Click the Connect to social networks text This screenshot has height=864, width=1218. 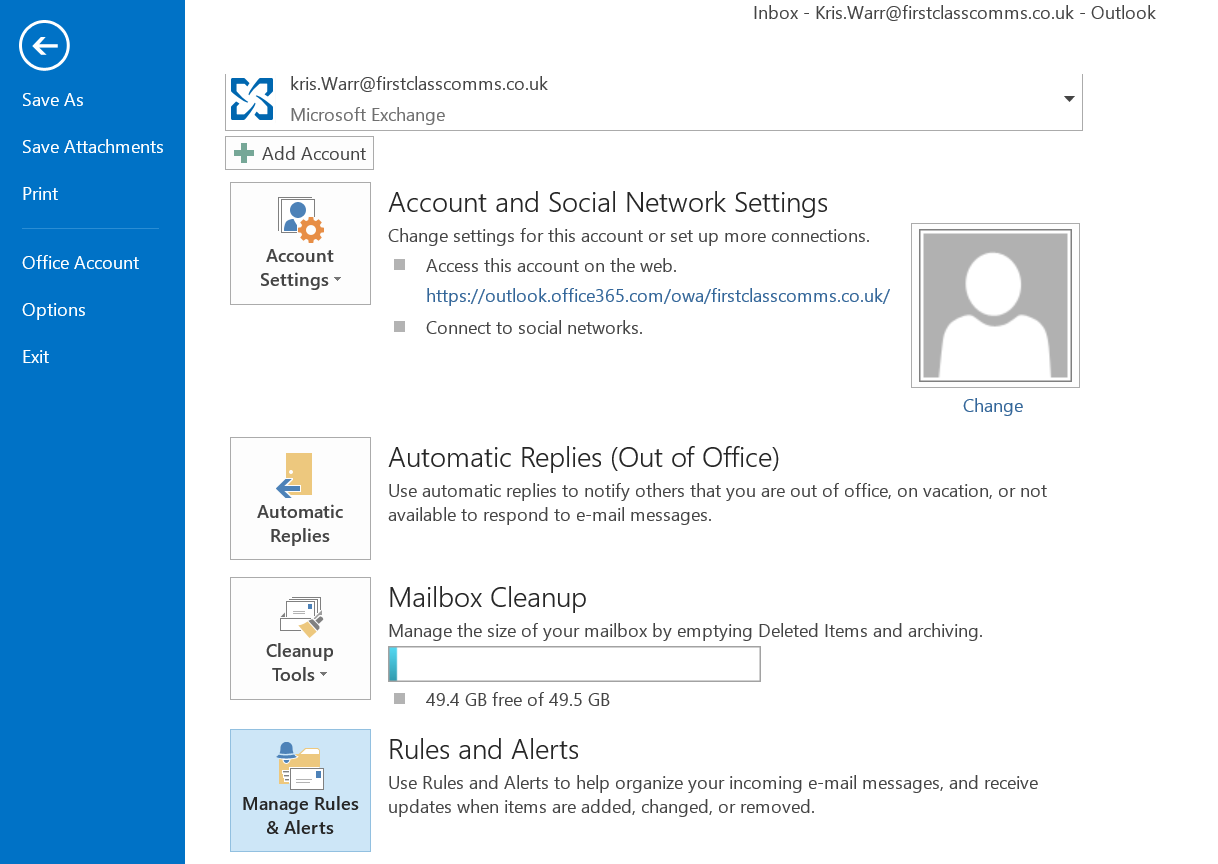(x=534, y=328)
